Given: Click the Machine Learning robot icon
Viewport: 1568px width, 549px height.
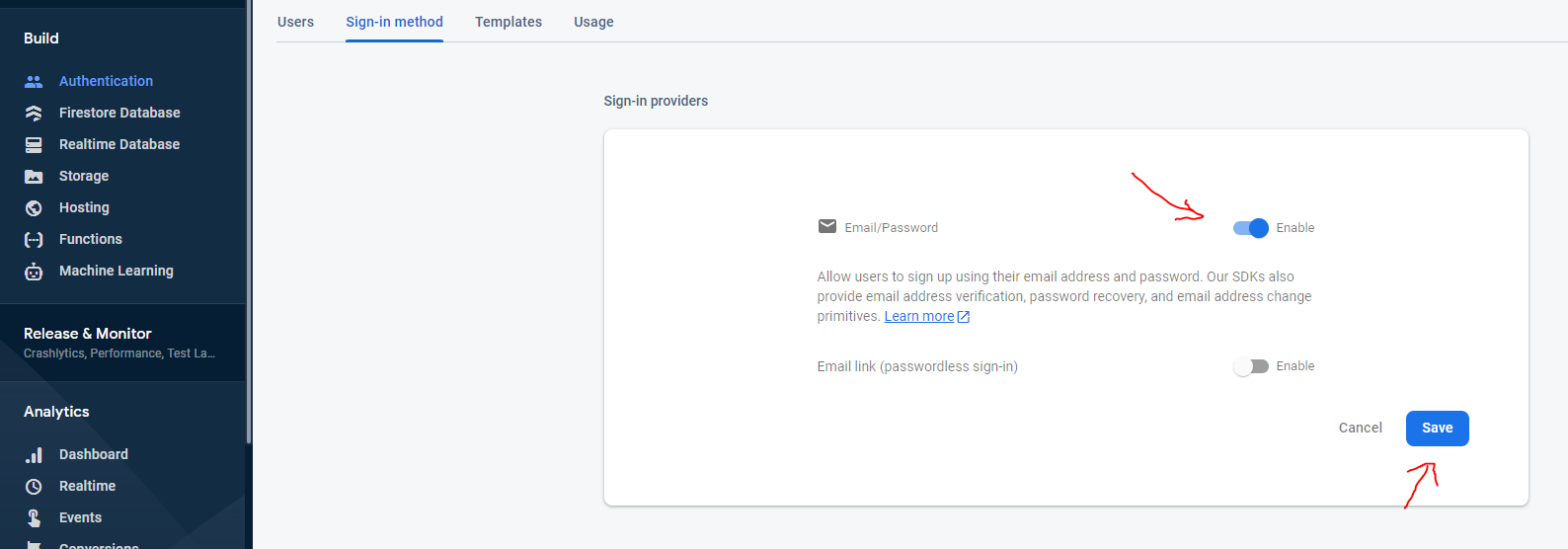Looking at the screenshot, I should (34, 272).
